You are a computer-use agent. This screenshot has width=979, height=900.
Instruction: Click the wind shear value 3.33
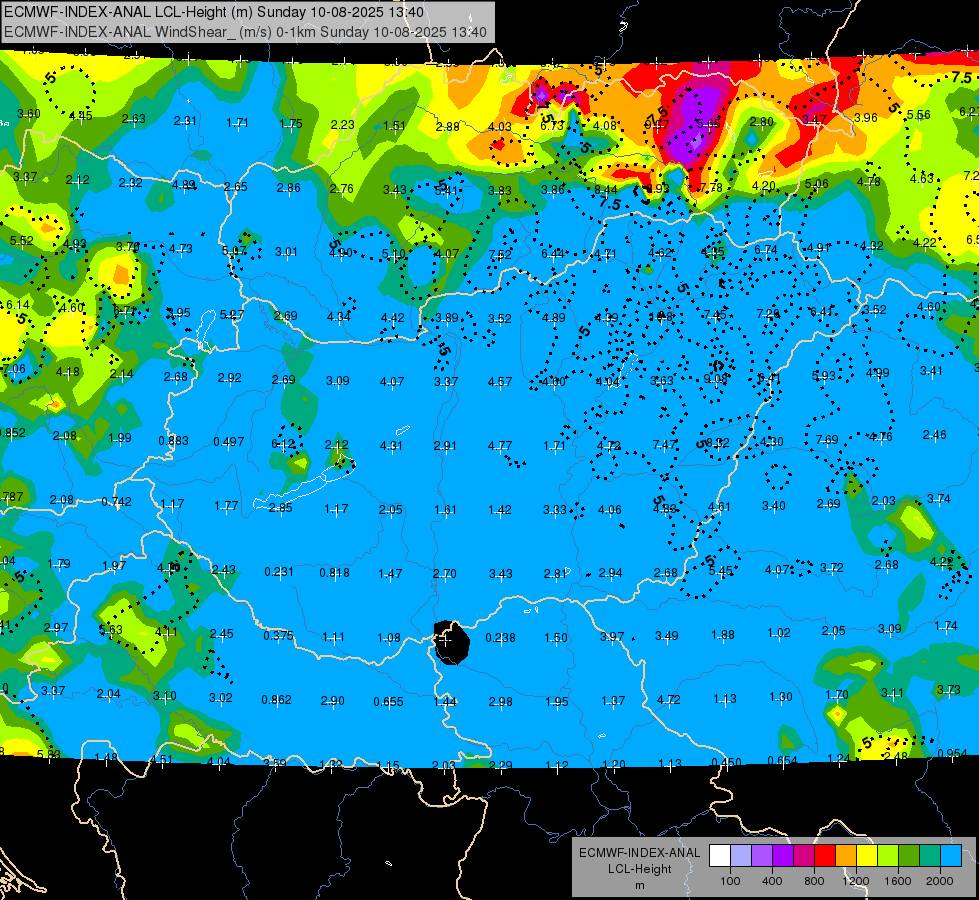(x=555, y=510)
